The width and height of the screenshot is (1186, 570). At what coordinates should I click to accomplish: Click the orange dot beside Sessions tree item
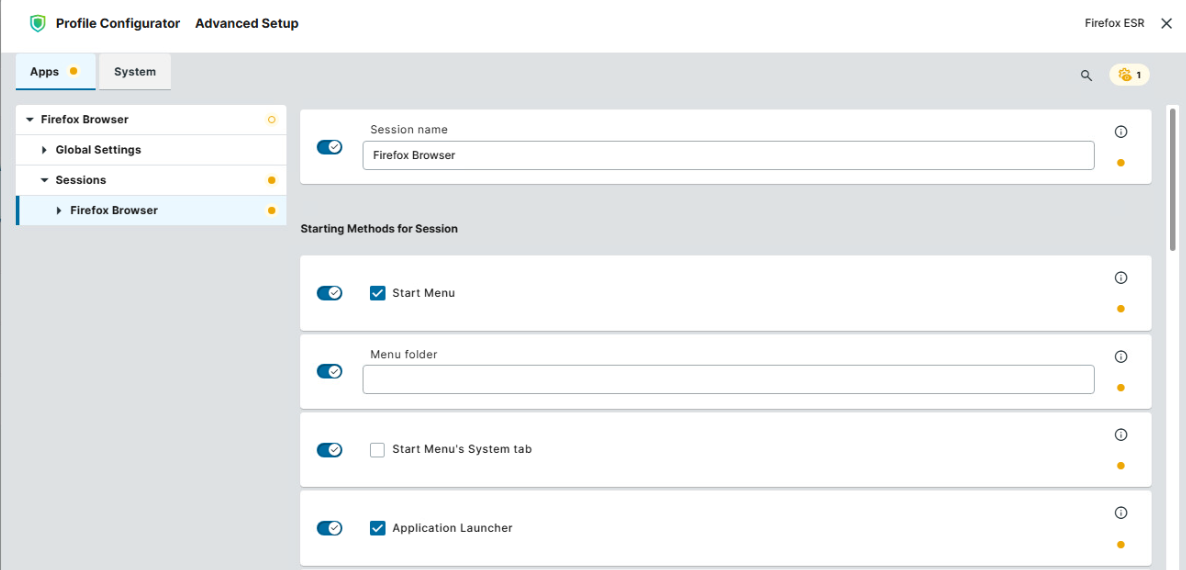[272, 180]
